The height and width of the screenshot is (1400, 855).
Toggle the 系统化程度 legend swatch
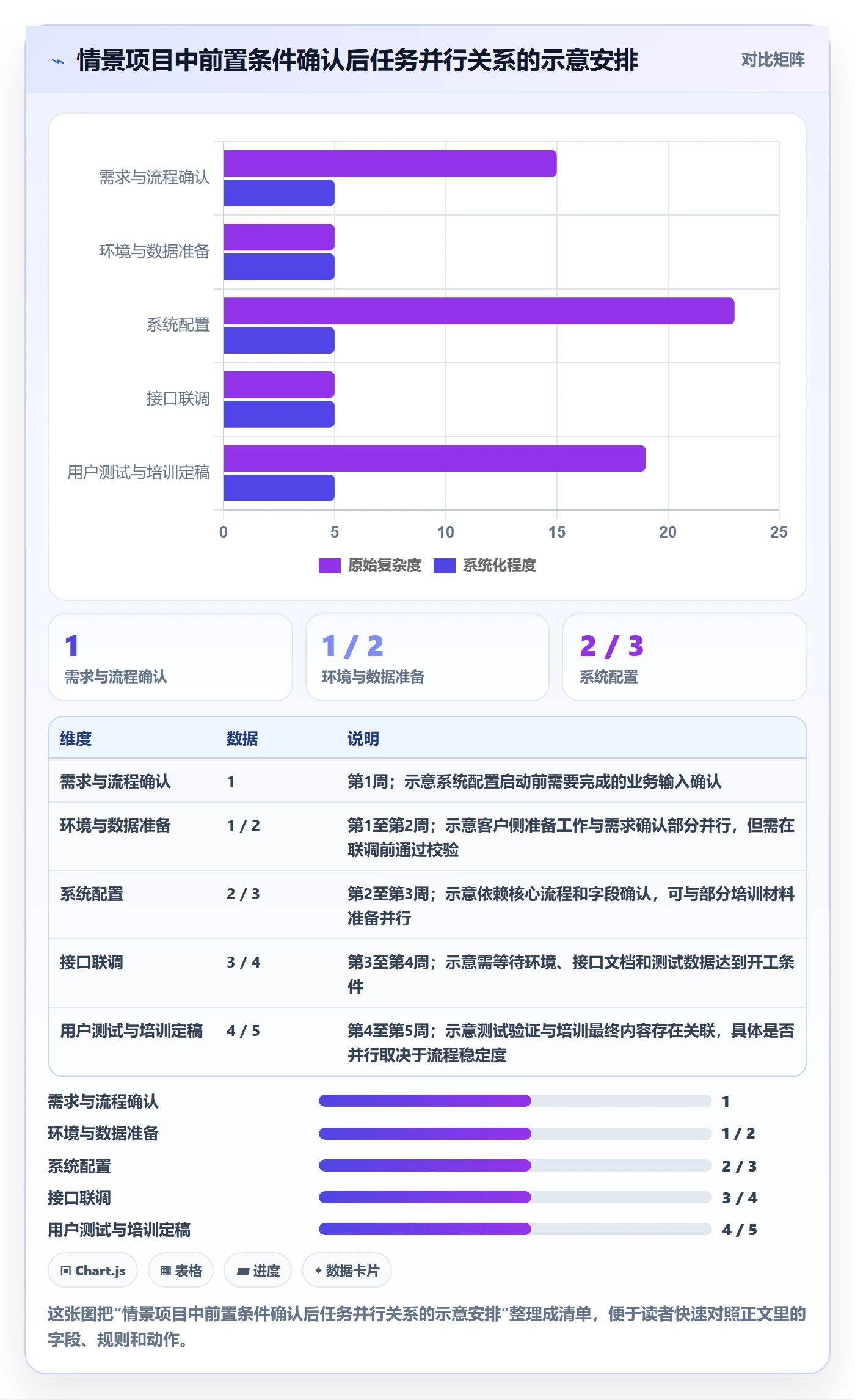click(444, 566)
